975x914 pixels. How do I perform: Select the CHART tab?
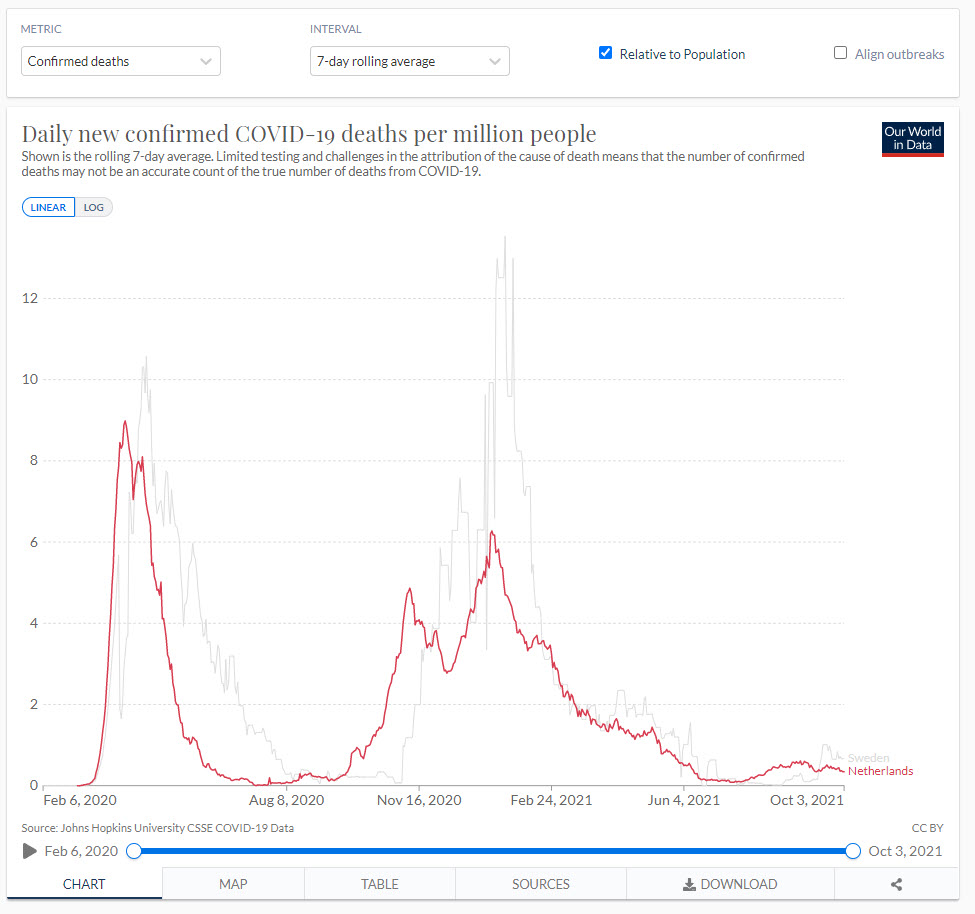pos(84,884)
